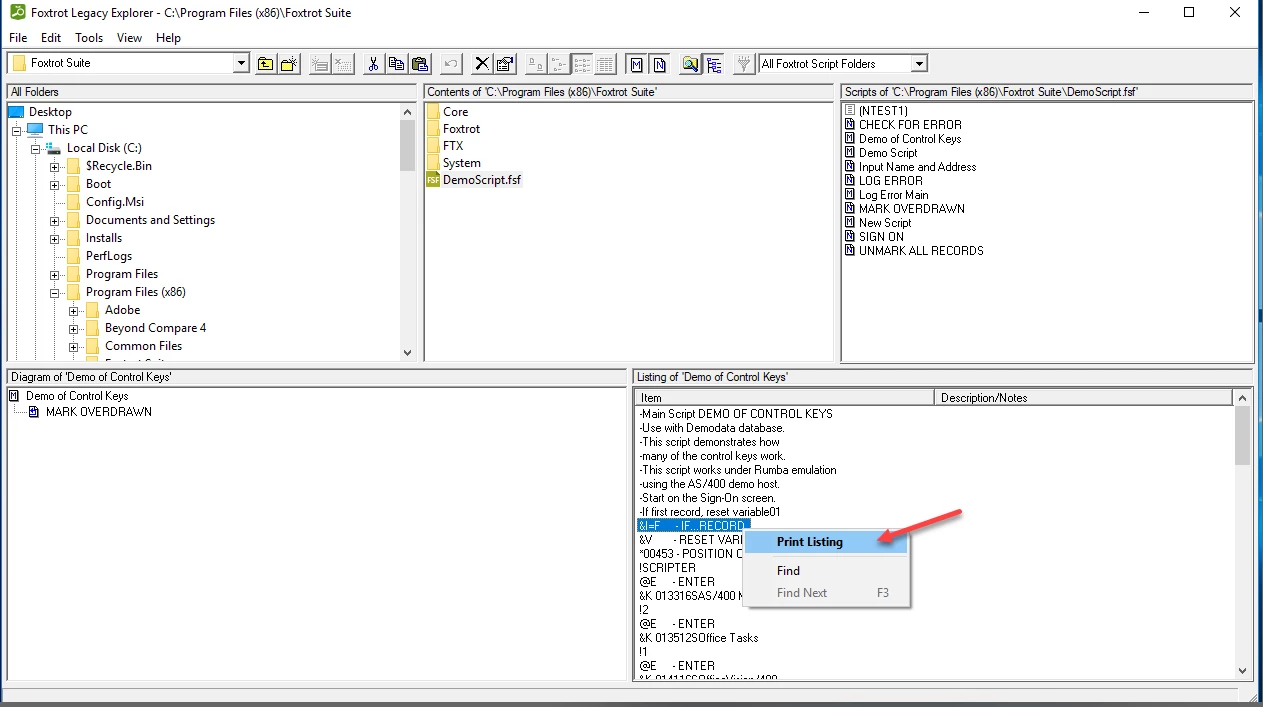The height and width of the screenshot is (707, 1263).
Task: Open the Tools menu
Action: click(x=89, y=38)
